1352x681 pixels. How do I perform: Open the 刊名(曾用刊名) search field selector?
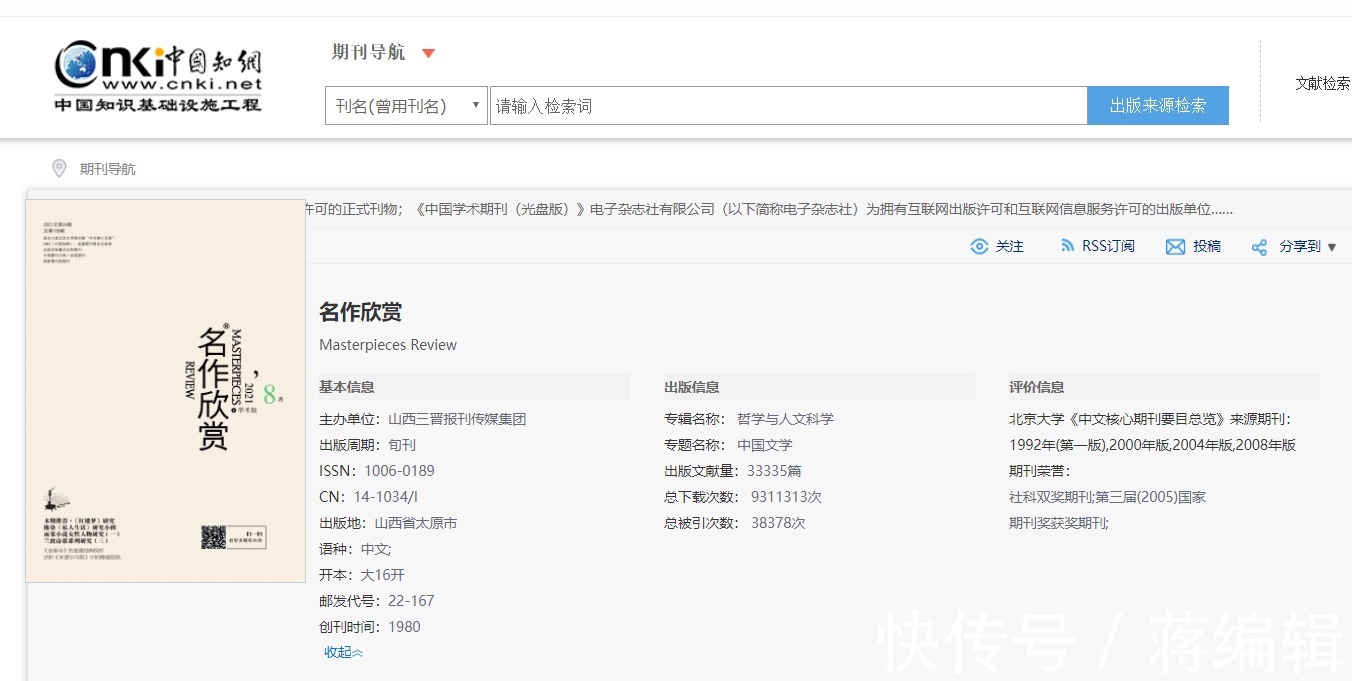[406, 106]
